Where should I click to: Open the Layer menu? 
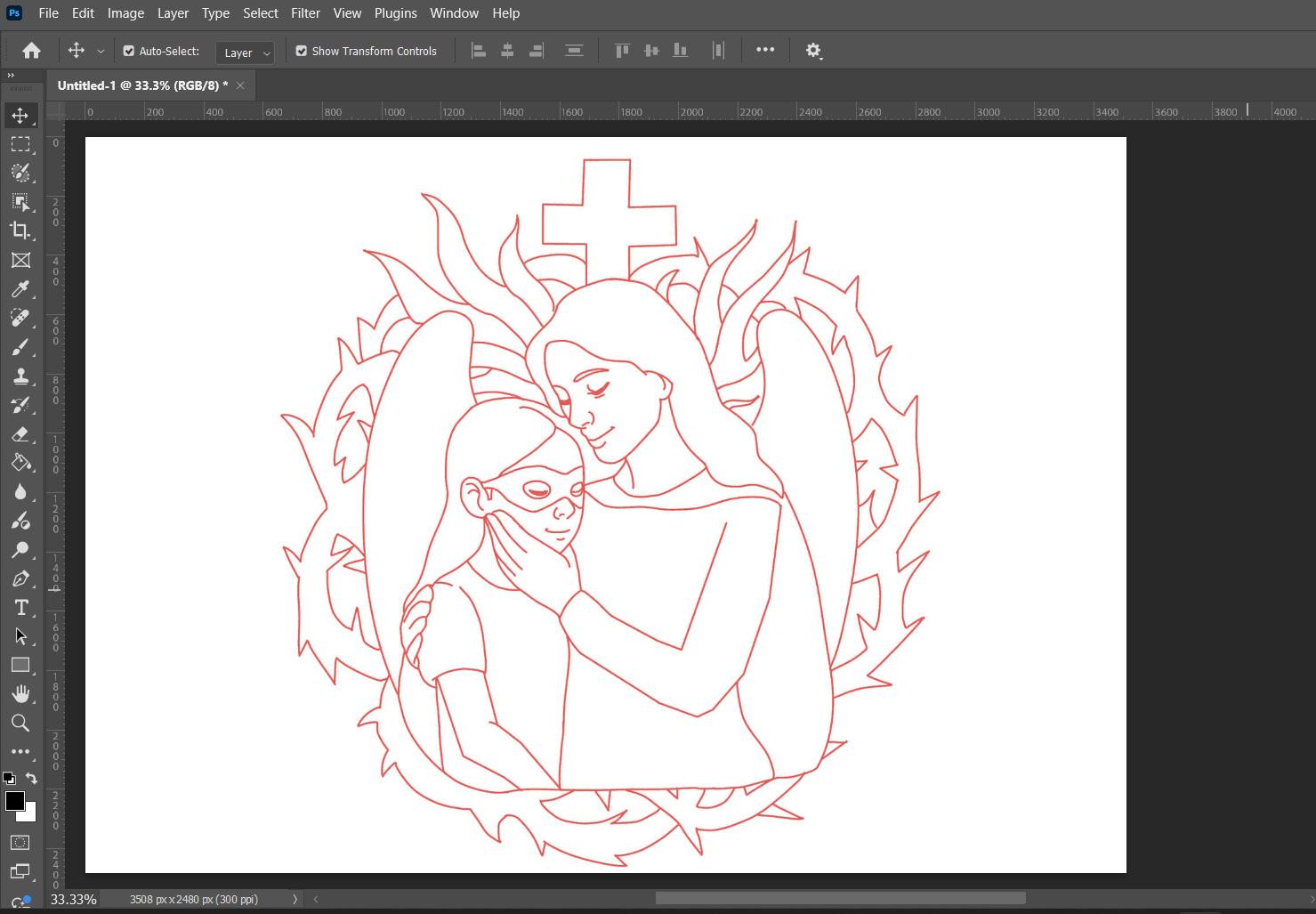[173, 13]
